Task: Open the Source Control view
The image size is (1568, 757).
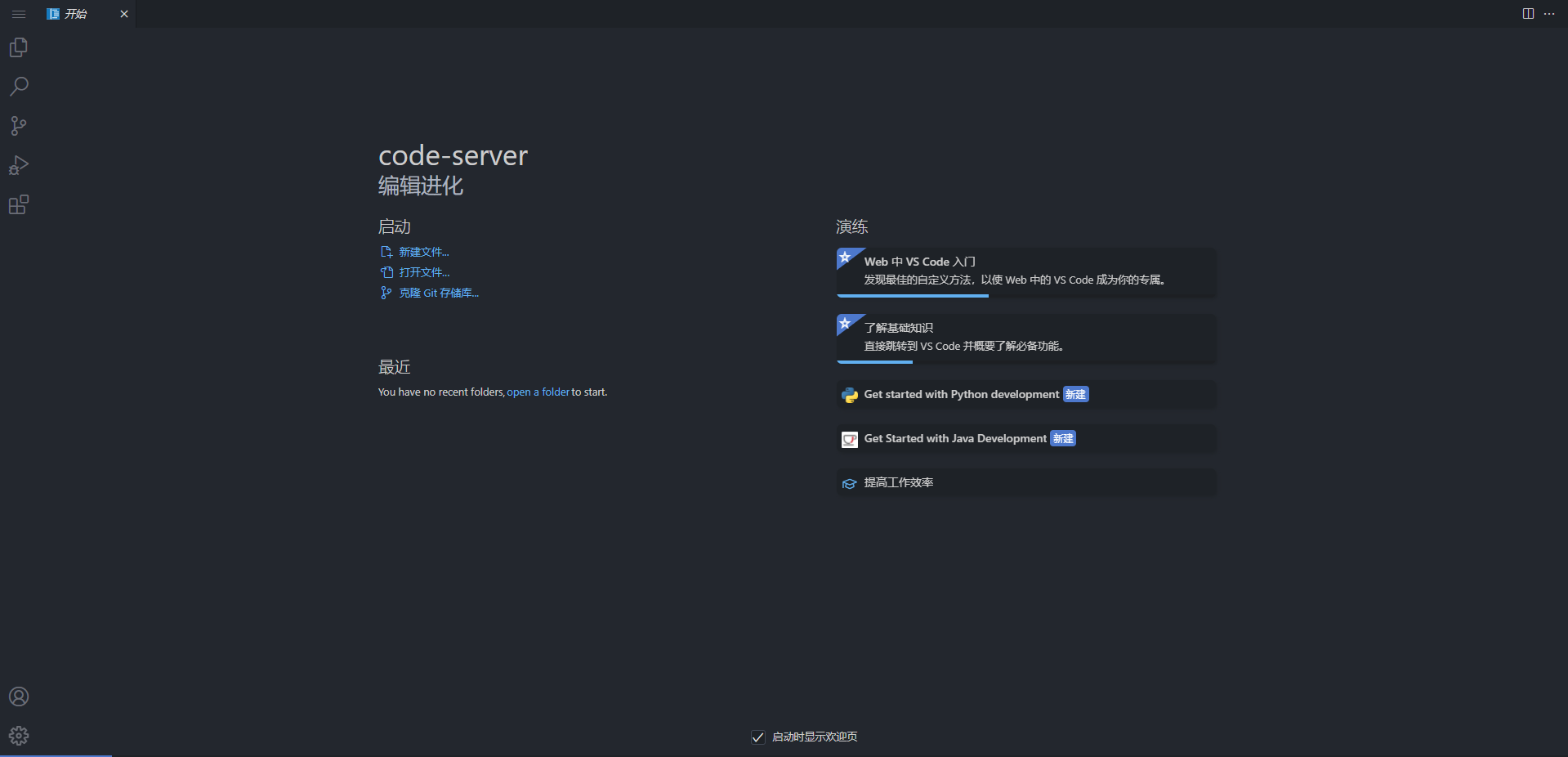Action: click(x=19, y=126)
